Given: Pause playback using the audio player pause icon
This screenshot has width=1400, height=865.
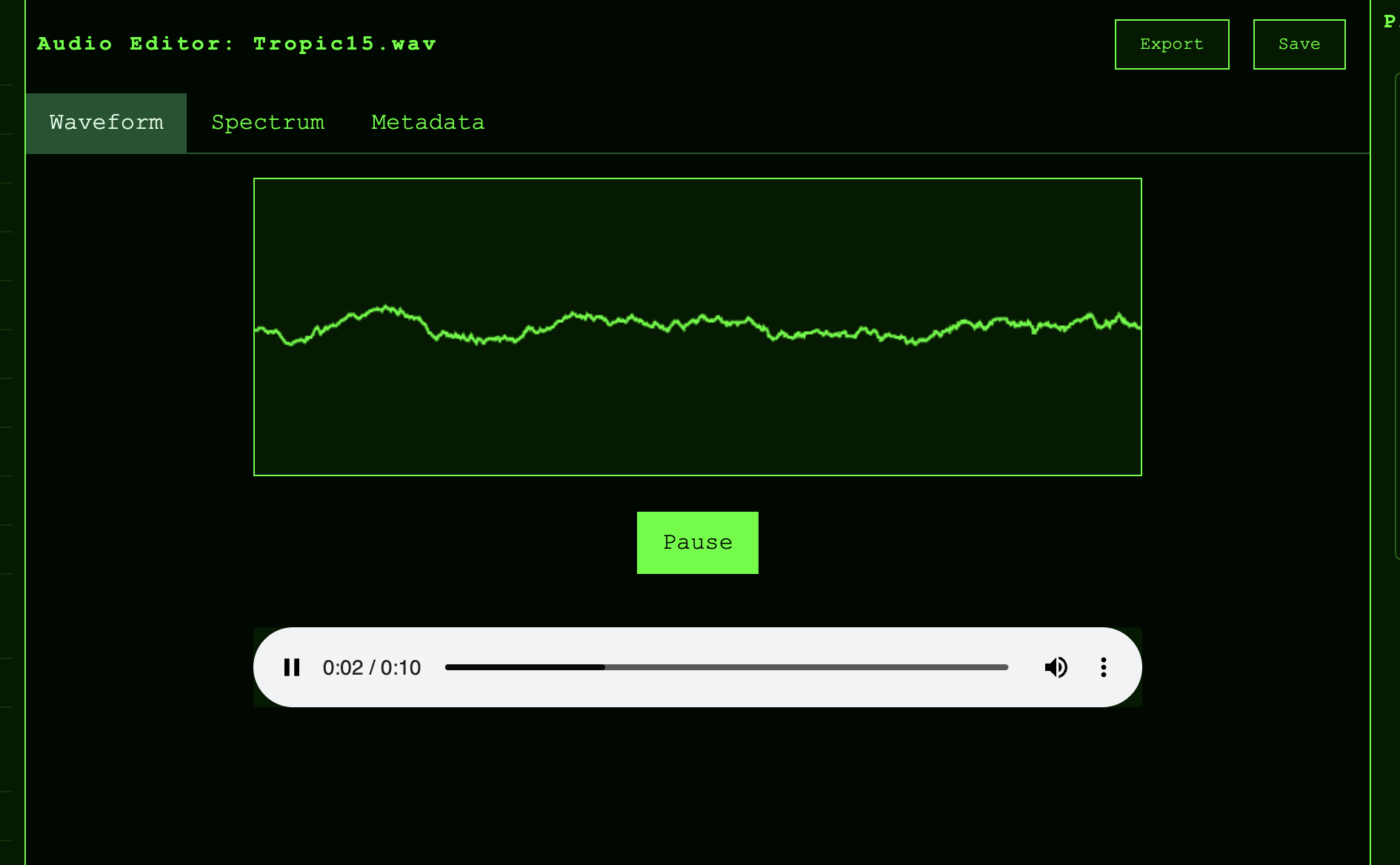Looking at the screenshot, I should coord(292,667).
